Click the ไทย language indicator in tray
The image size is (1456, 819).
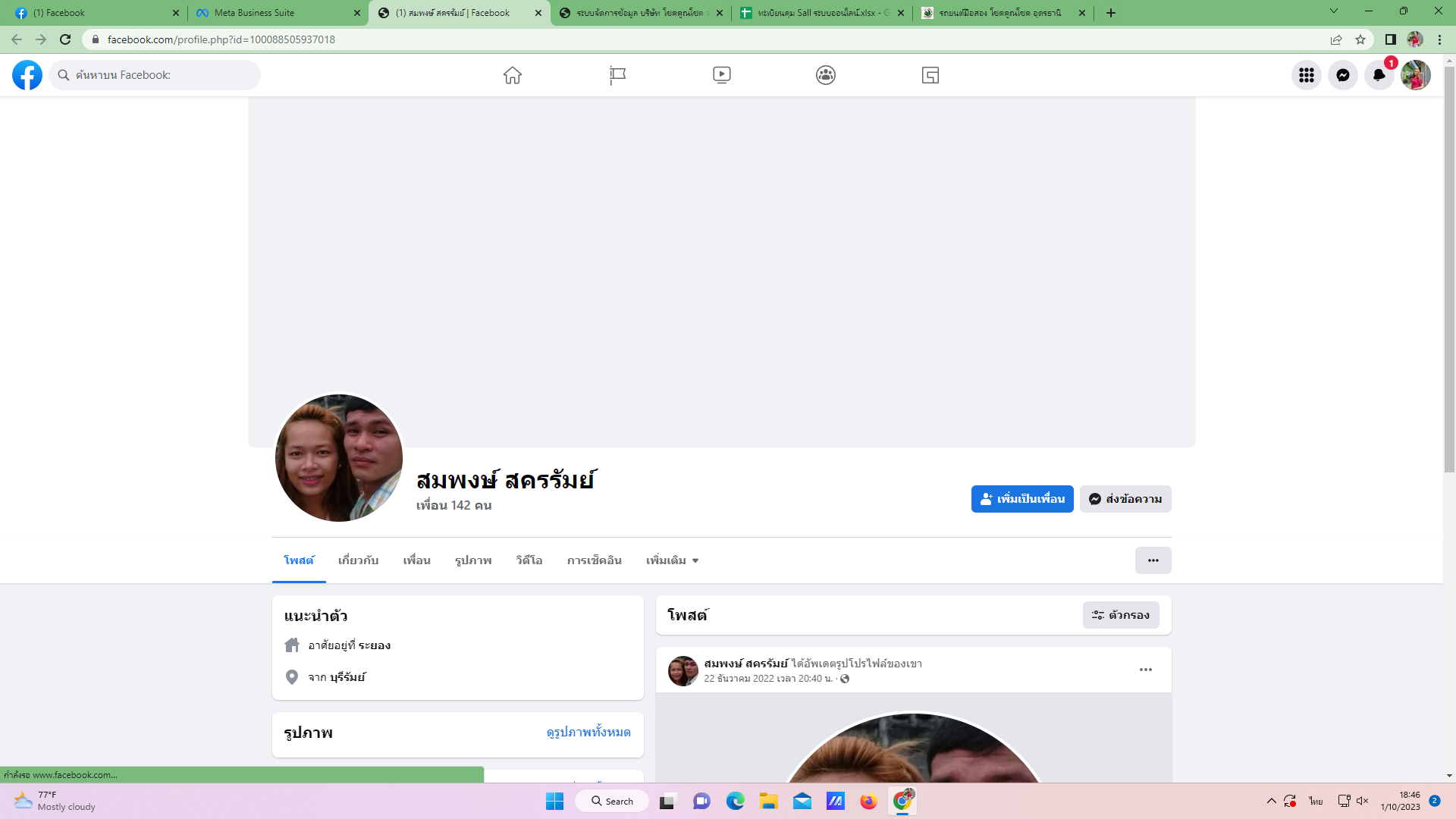[1316, 801]
